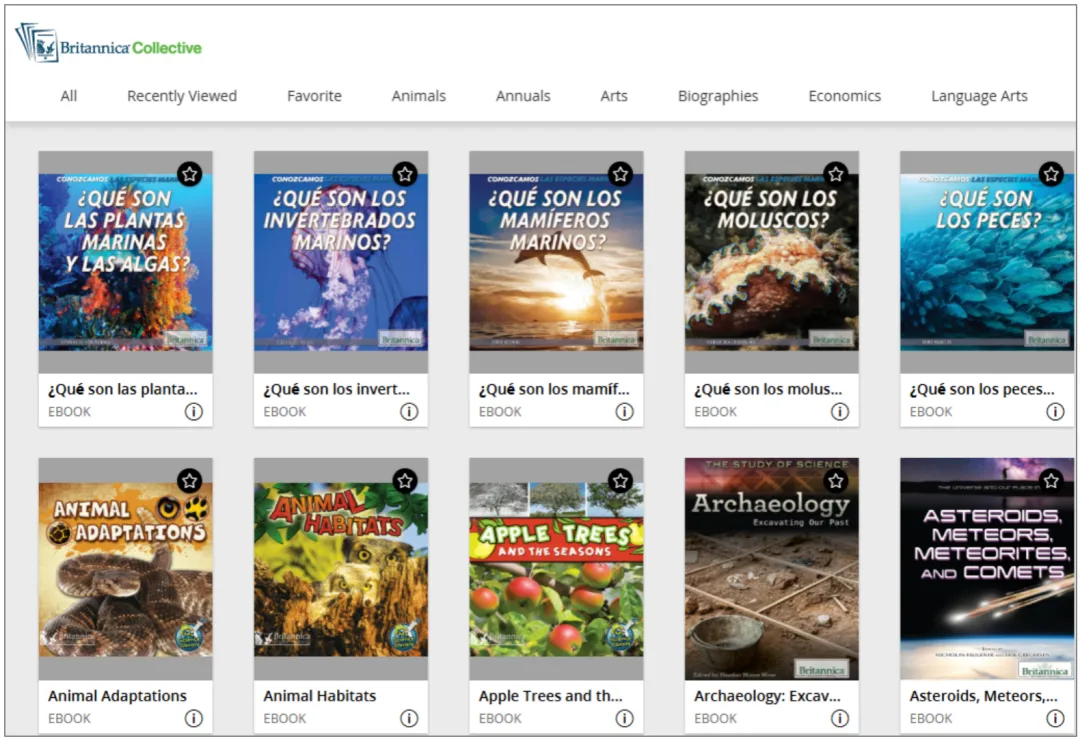Show info for Qué son las plantas ebook
The height and width of the screenshot is (741, 1080).
194,412
